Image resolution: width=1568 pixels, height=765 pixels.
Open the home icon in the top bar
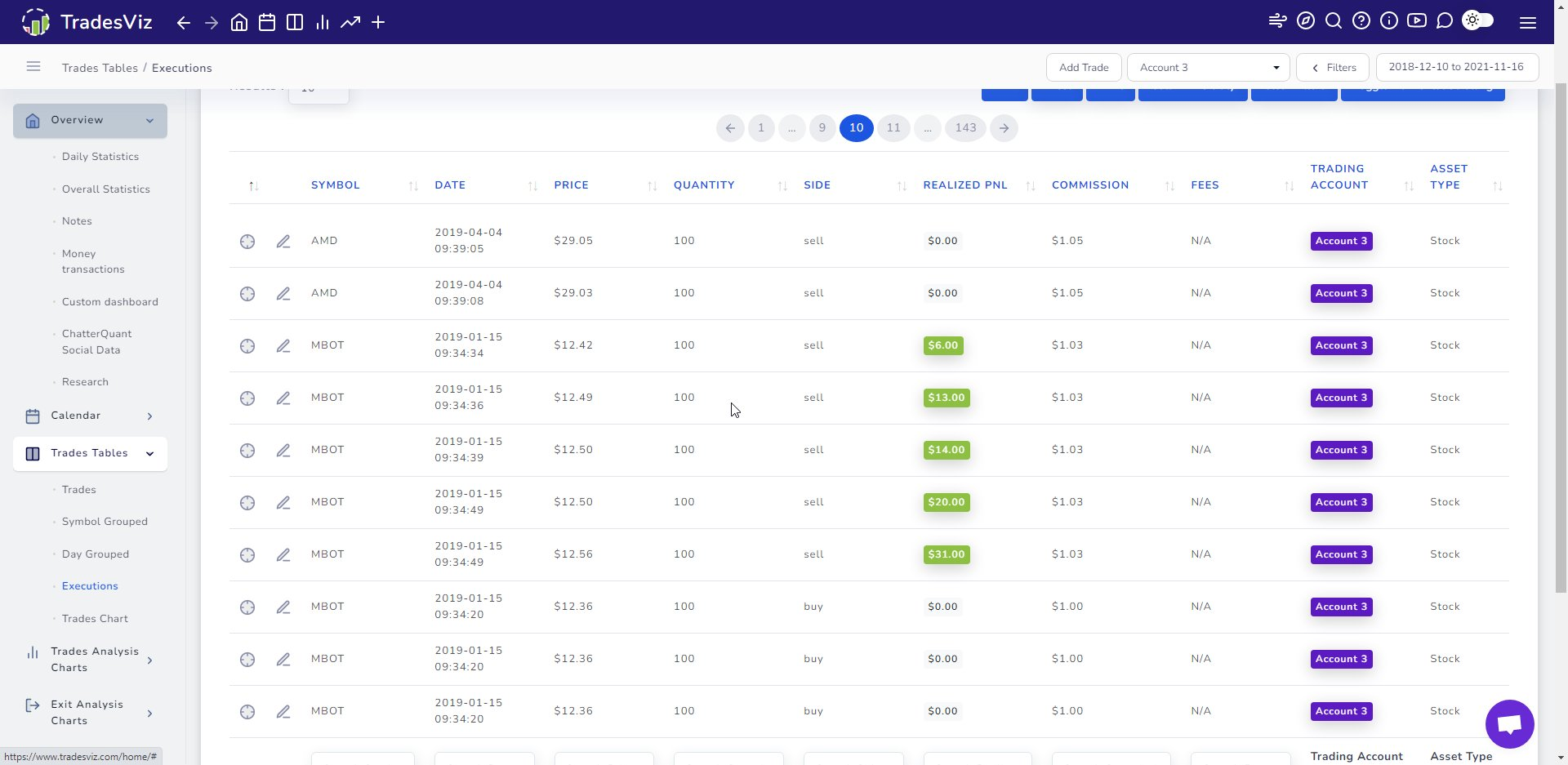(239, 22)
